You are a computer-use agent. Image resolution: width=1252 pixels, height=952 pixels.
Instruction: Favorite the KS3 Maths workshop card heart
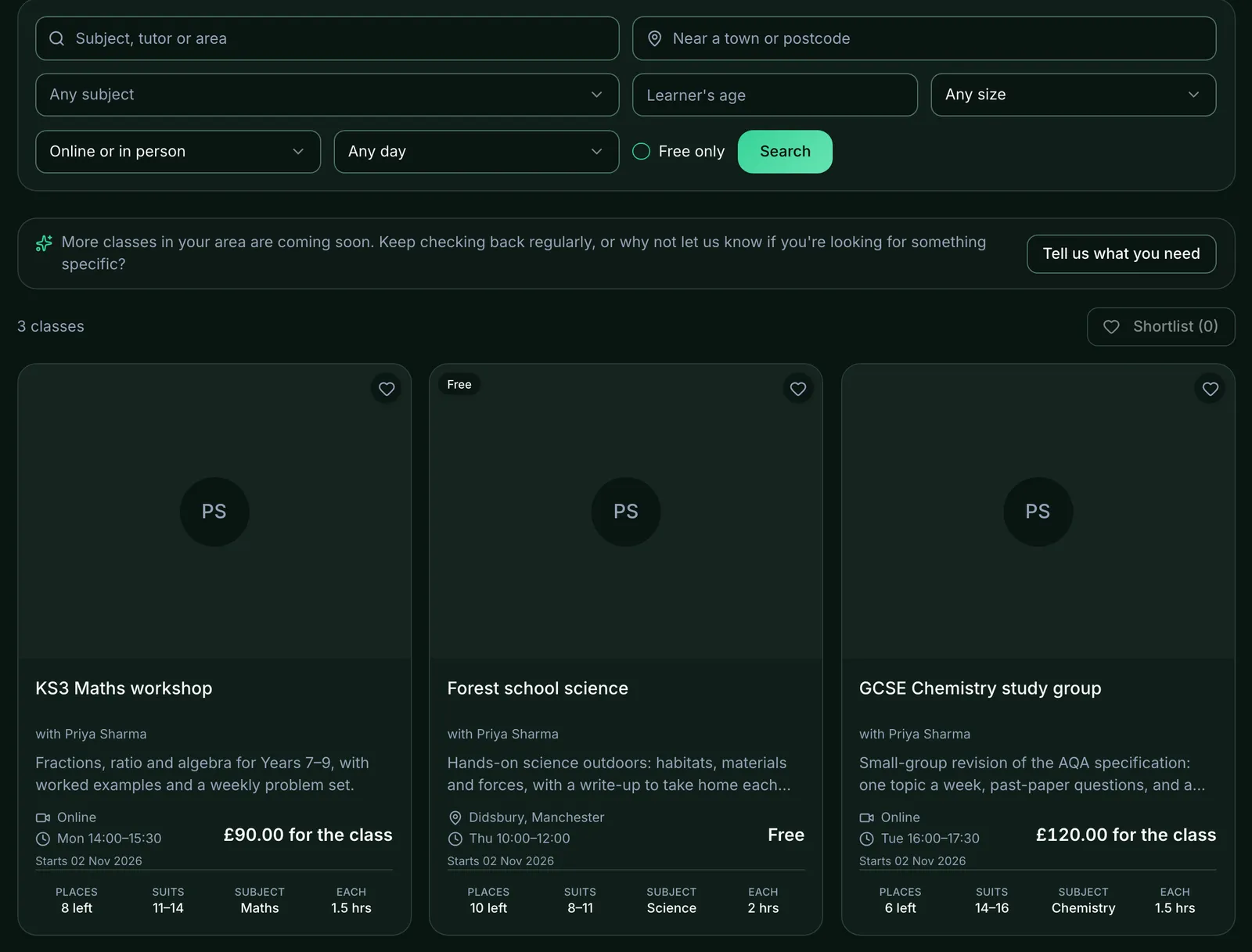point(387,389)
